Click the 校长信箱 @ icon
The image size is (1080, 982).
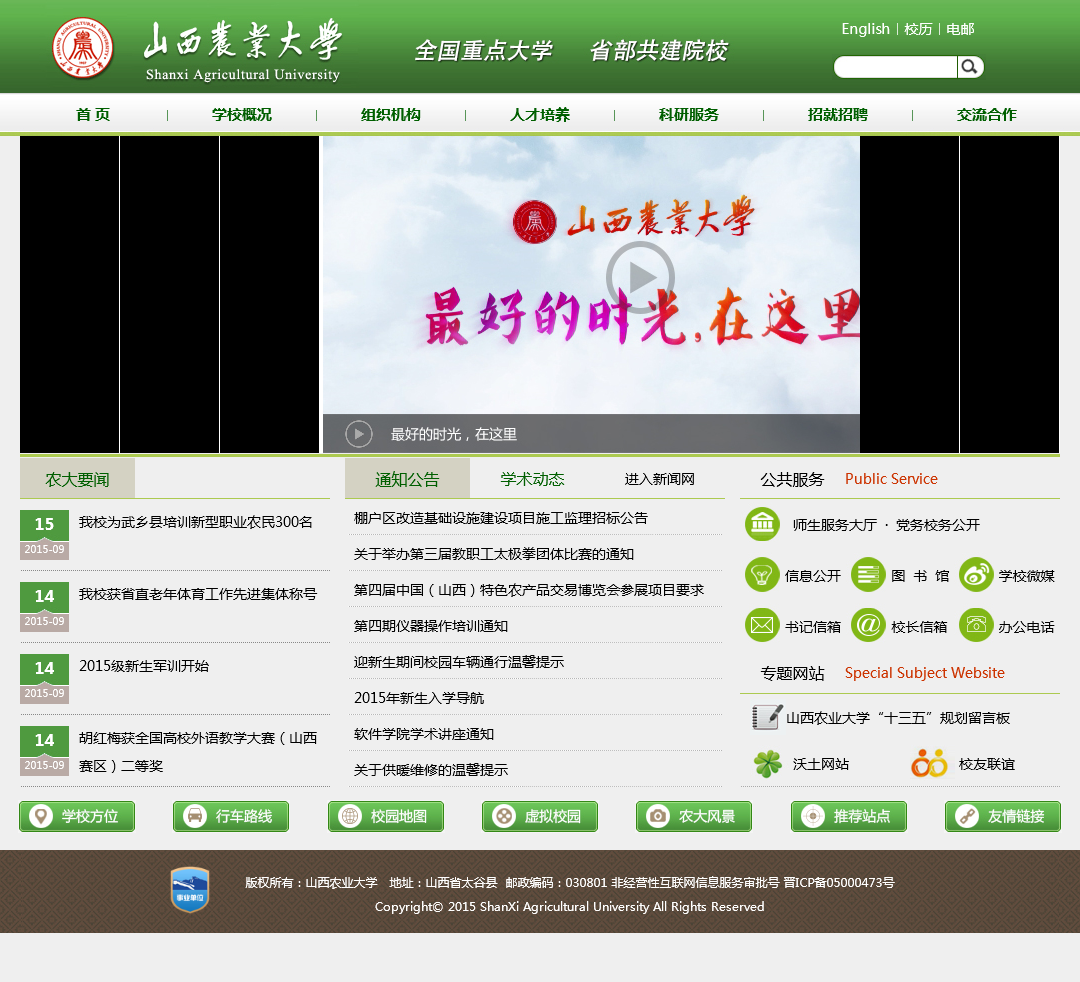868,625
